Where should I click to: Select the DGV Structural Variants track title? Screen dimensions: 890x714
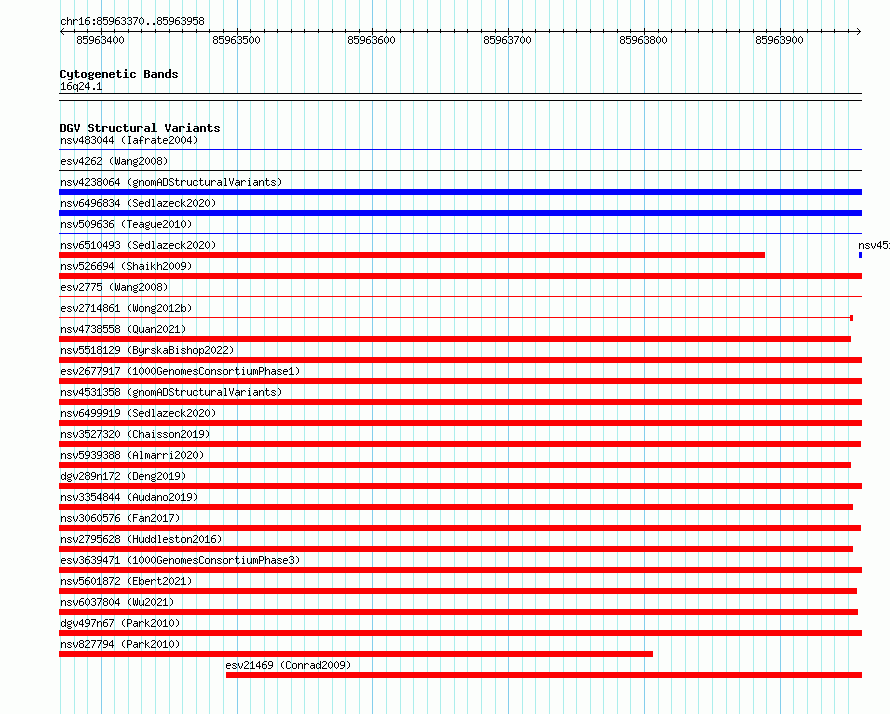[140, 128]
